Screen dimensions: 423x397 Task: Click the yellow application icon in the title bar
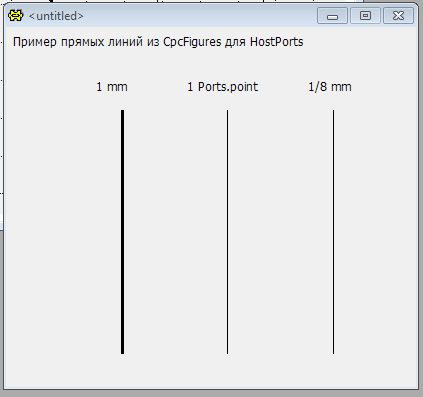point(16,16)
